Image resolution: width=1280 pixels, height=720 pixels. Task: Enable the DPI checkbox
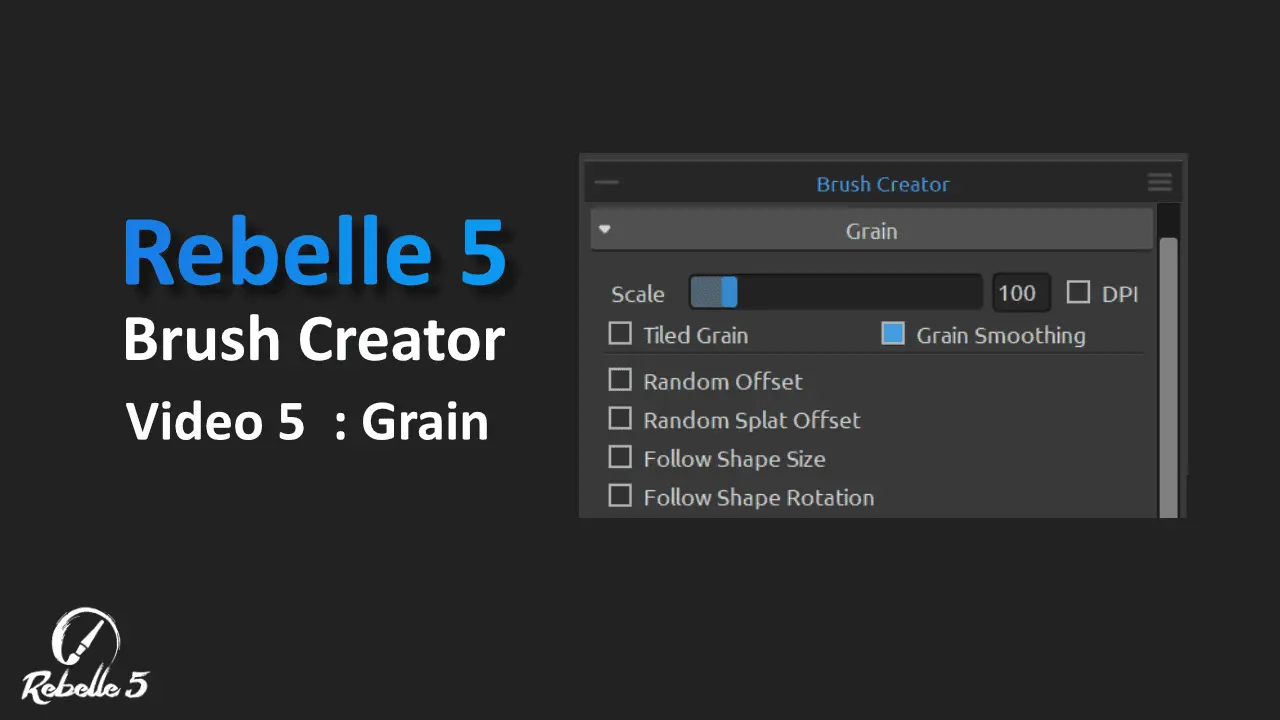[1078, 292]
